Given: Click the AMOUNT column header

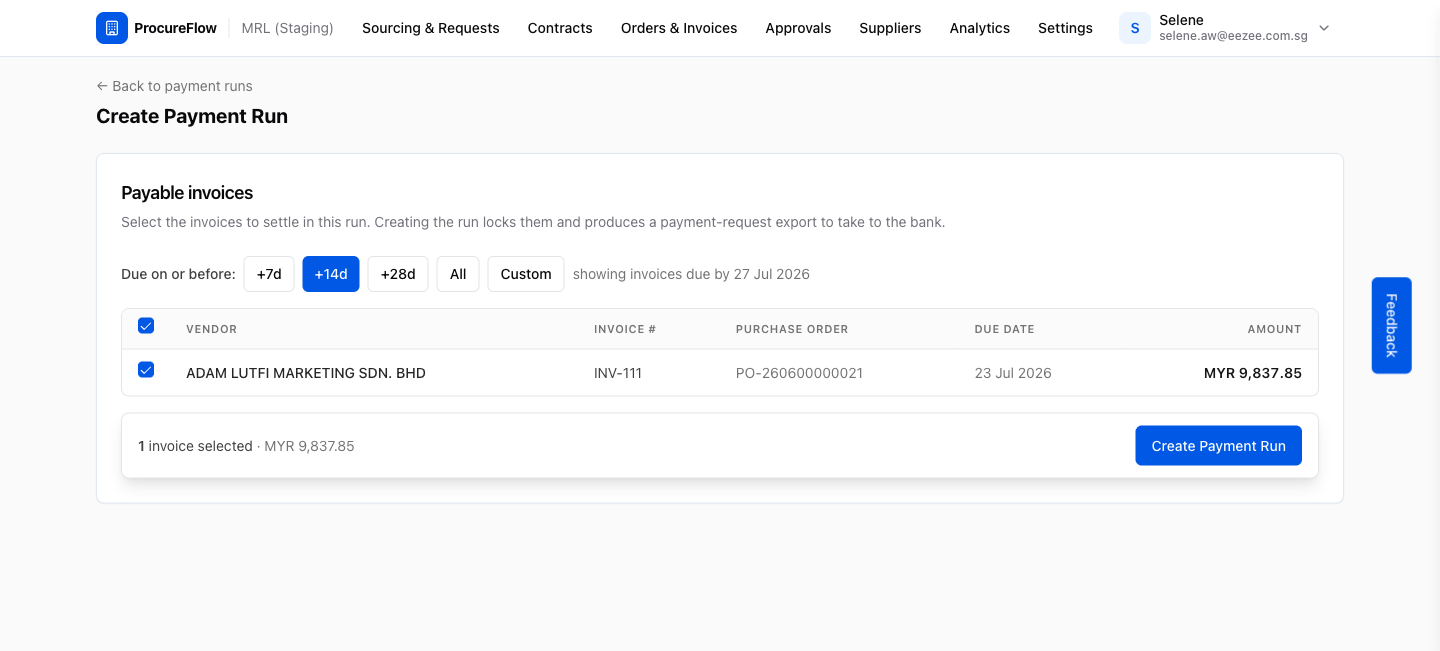Looking at the screenshot, I should click(x=1274, y=329).
